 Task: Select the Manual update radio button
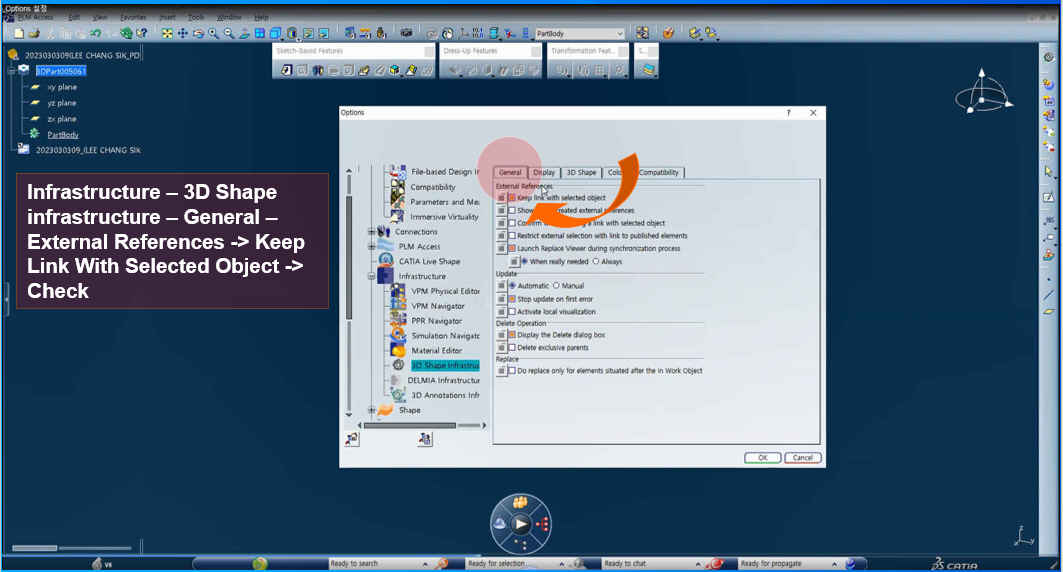pos(556,286)
